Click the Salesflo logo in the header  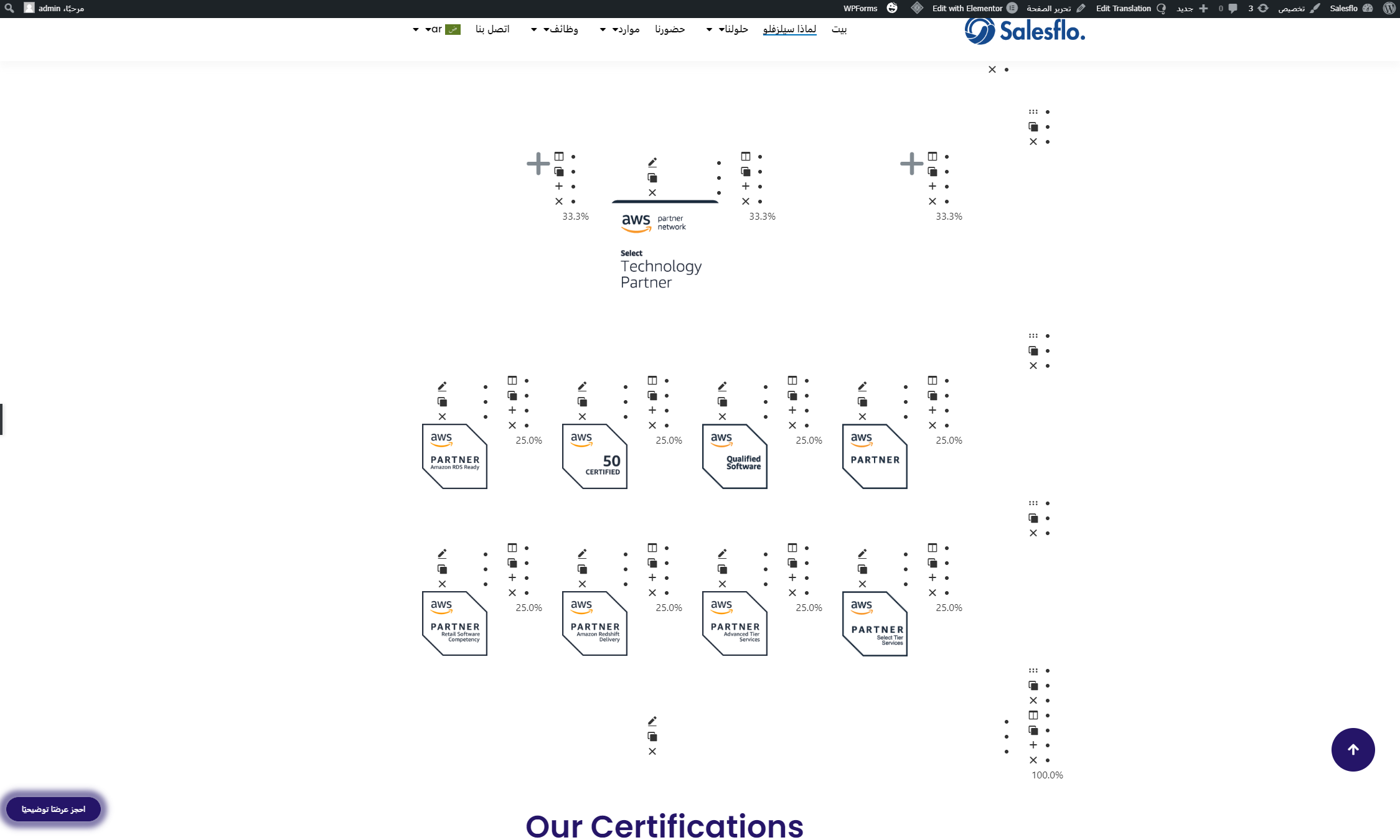click(1025, 30)
